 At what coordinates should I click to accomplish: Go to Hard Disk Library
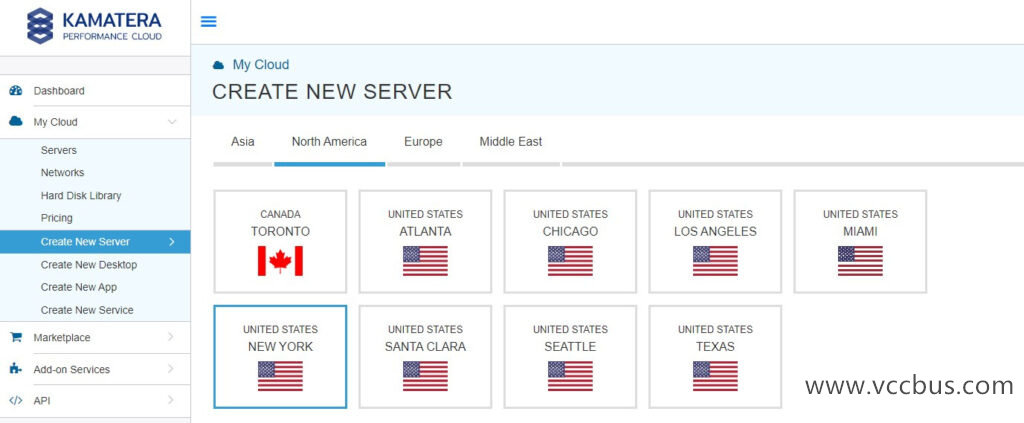pyautogui.click(x=81, y=196)
